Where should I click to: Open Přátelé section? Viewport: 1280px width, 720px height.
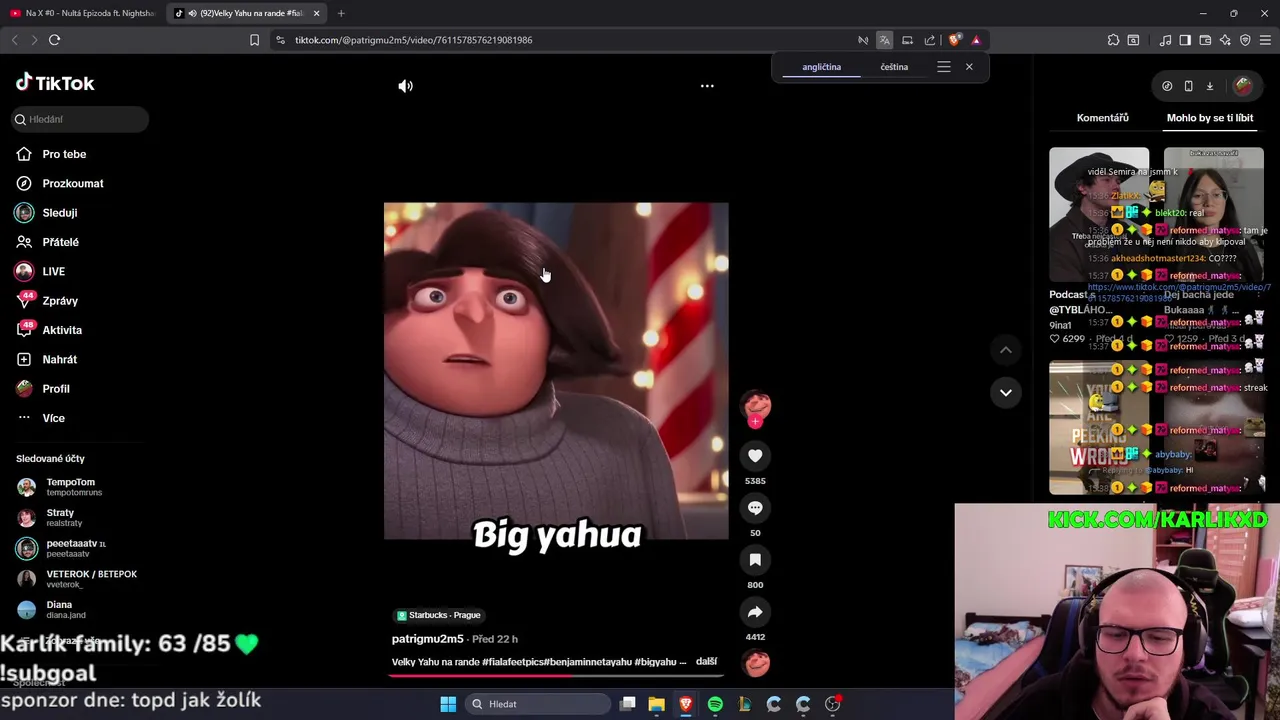[60, 242]
